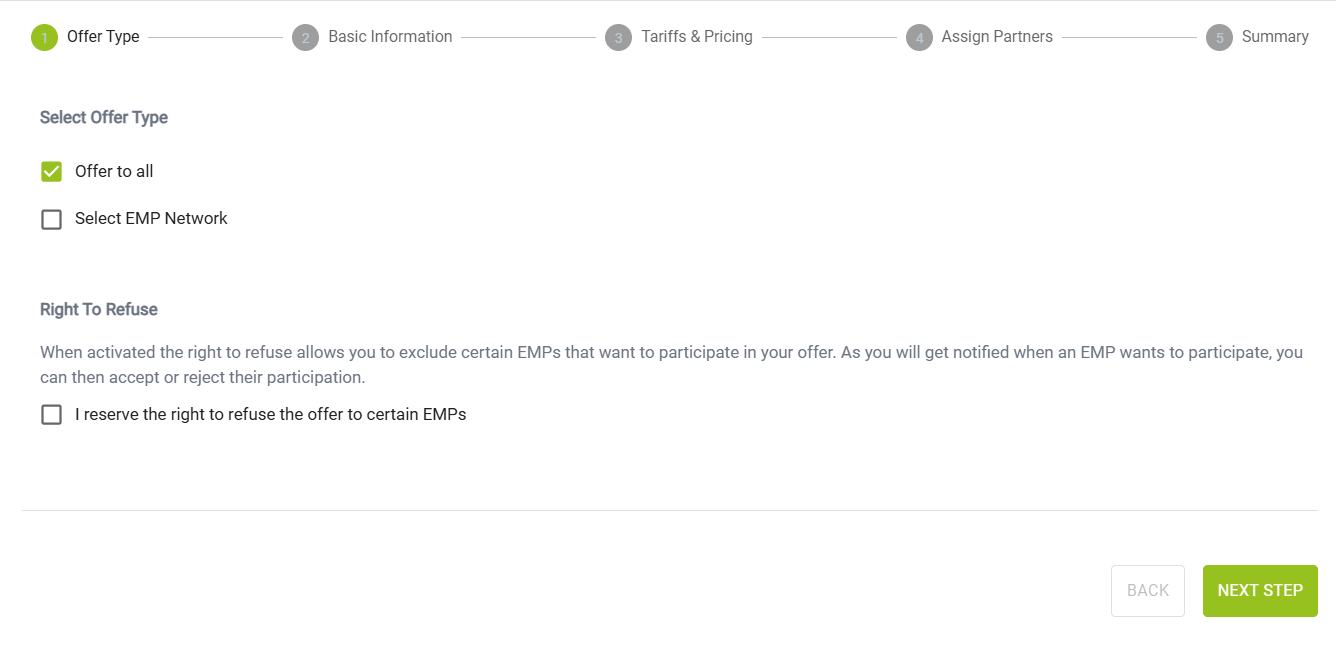Click the 'Select EMP Network' label text
Viewport: 1336px width, 652px height.
coord(151,219)
